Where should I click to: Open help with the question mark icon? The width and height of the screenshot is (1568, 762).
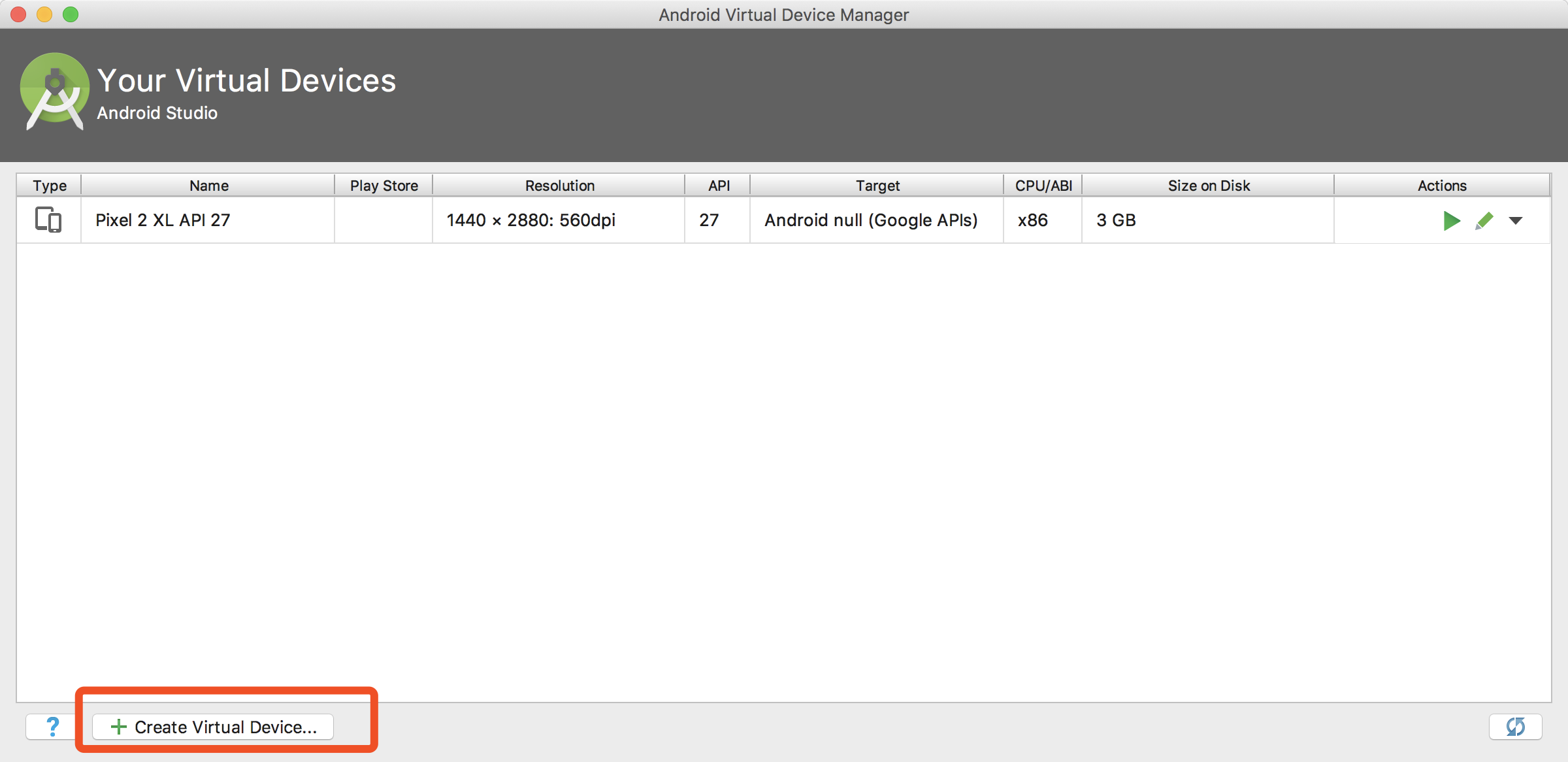point(52,727)
